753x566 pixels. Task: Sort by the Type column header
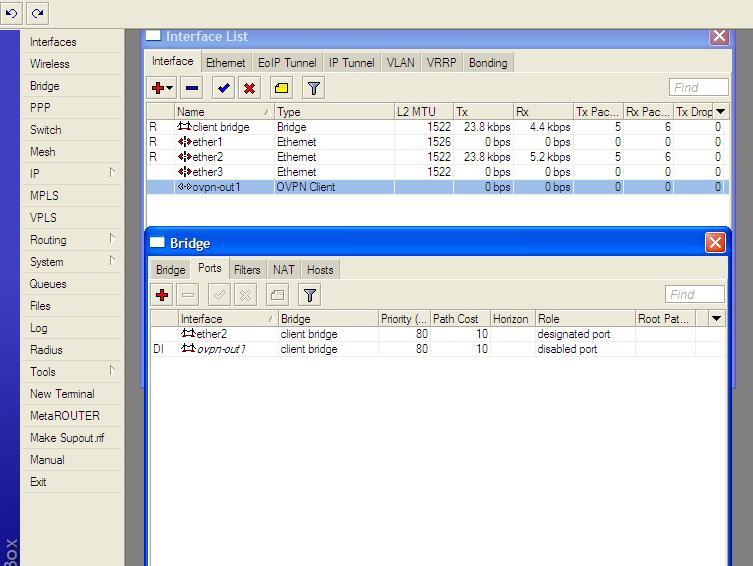click(334, 111)
